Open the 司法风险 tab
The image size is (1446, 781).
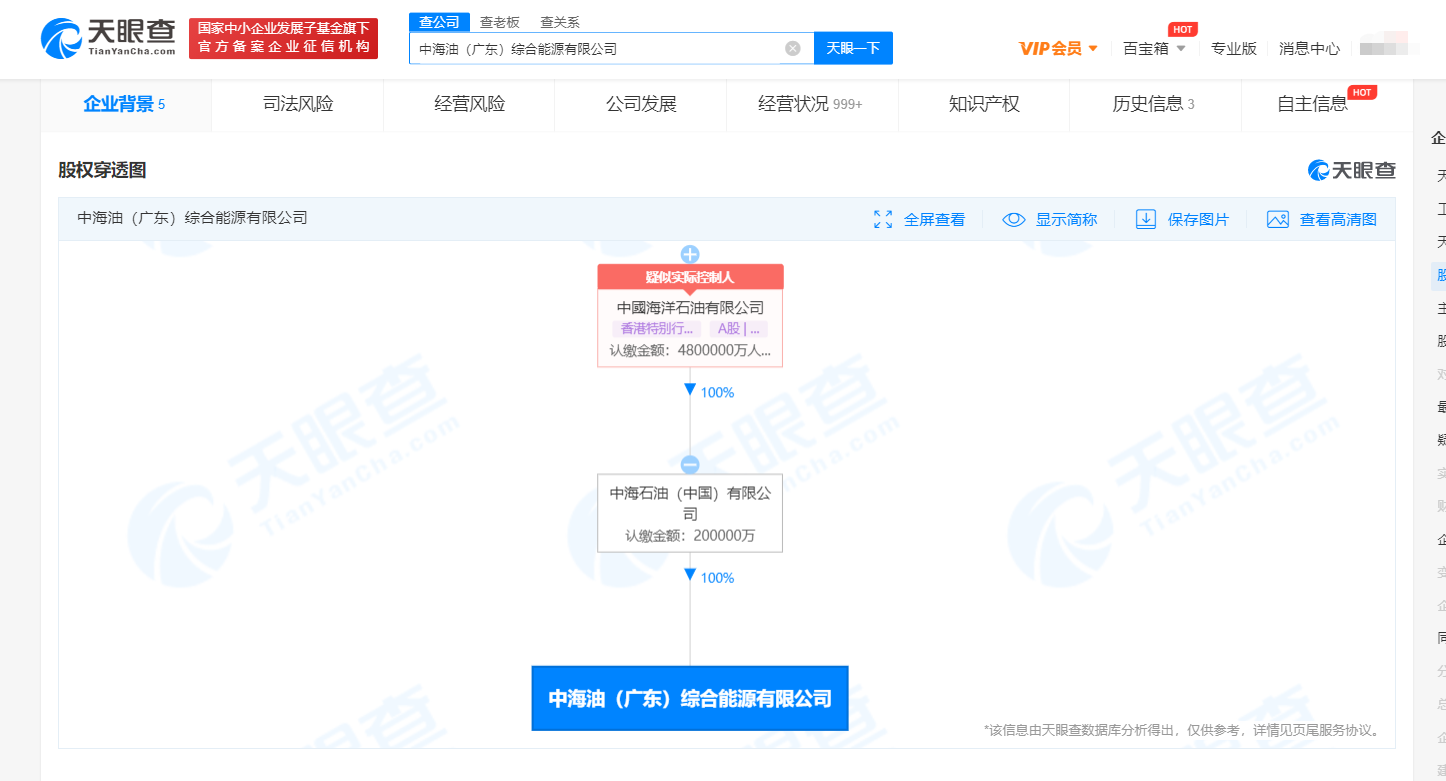click(x=297, y=103)
